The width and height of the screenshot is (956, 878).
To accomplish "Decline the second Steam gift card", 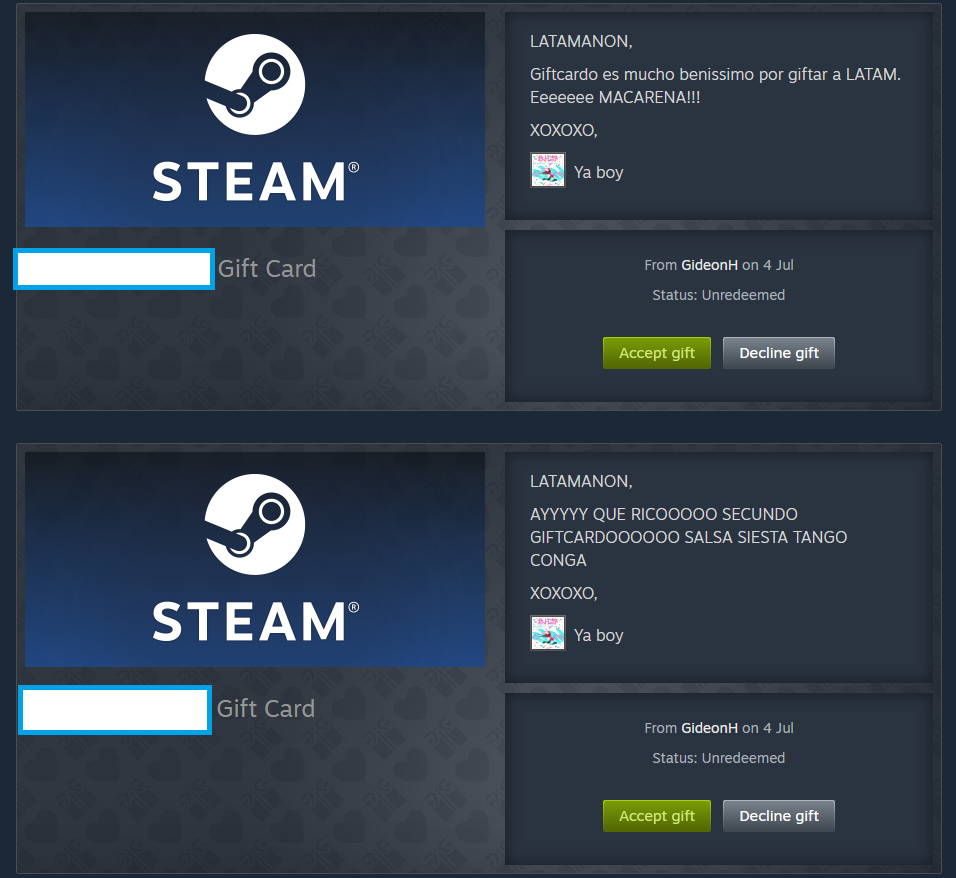I will click(x=779, y=816).
